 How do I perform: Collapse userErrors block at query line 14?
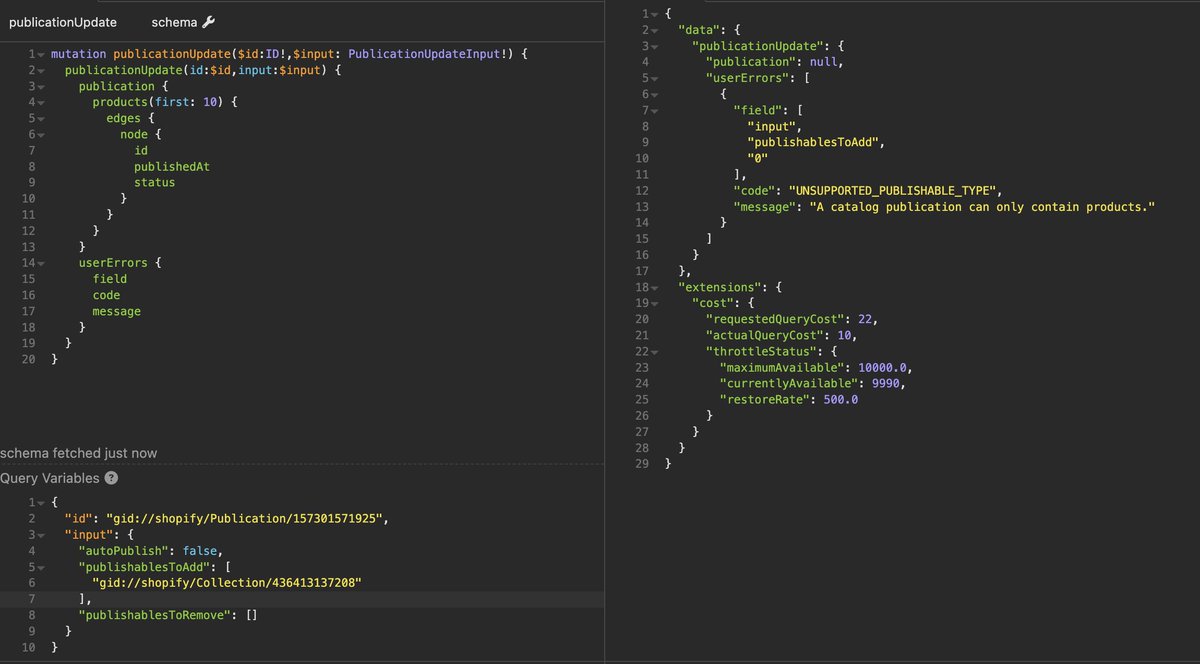click(43, 263)
